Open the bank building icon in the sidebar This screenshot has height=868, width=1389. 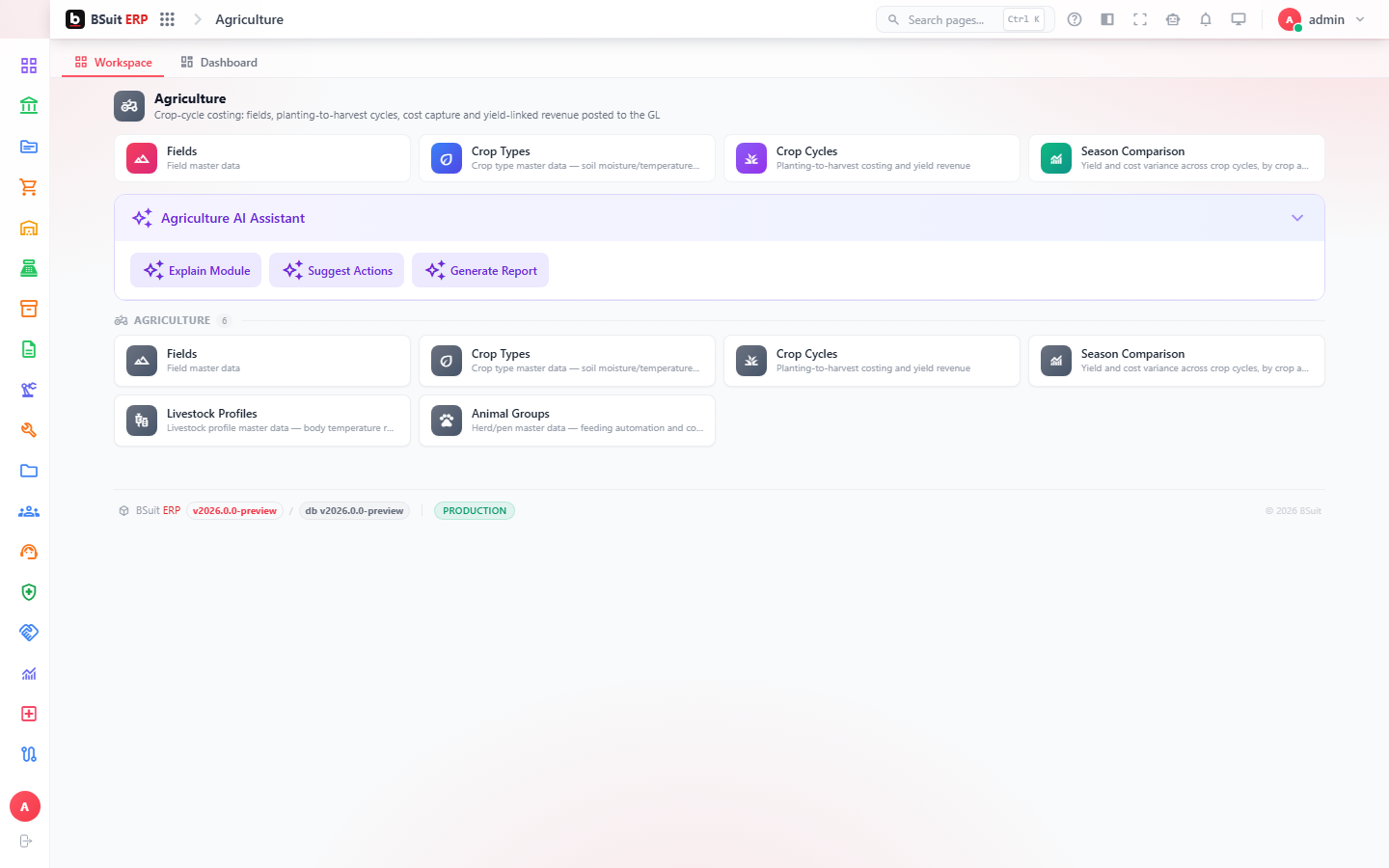coord(29,106)
